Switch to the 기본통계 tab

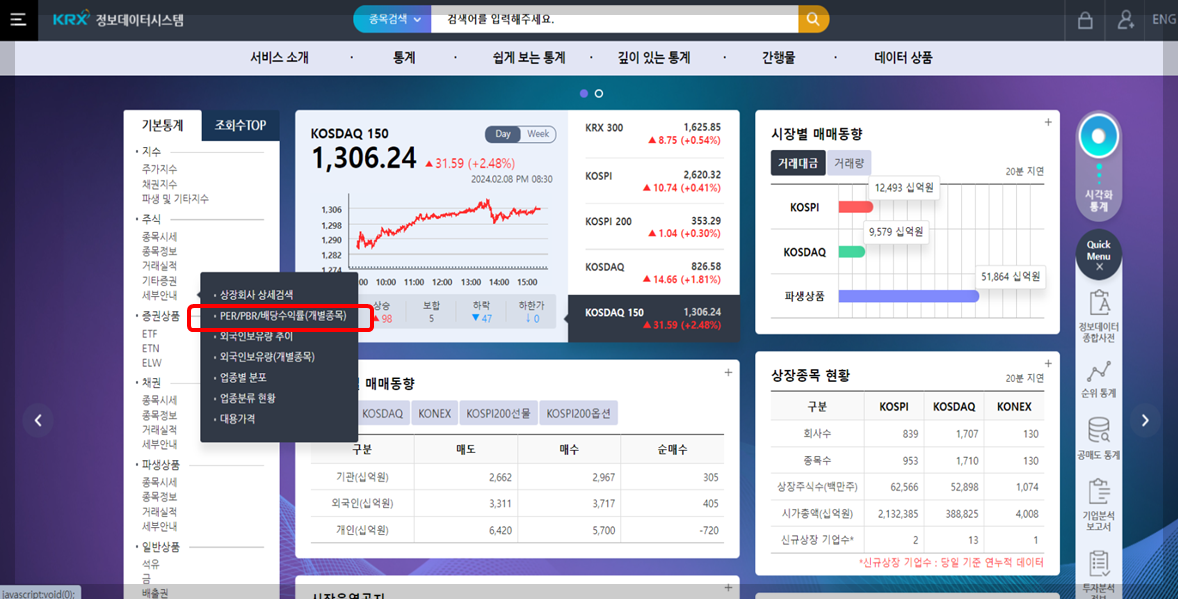click(x=163, y=126)
